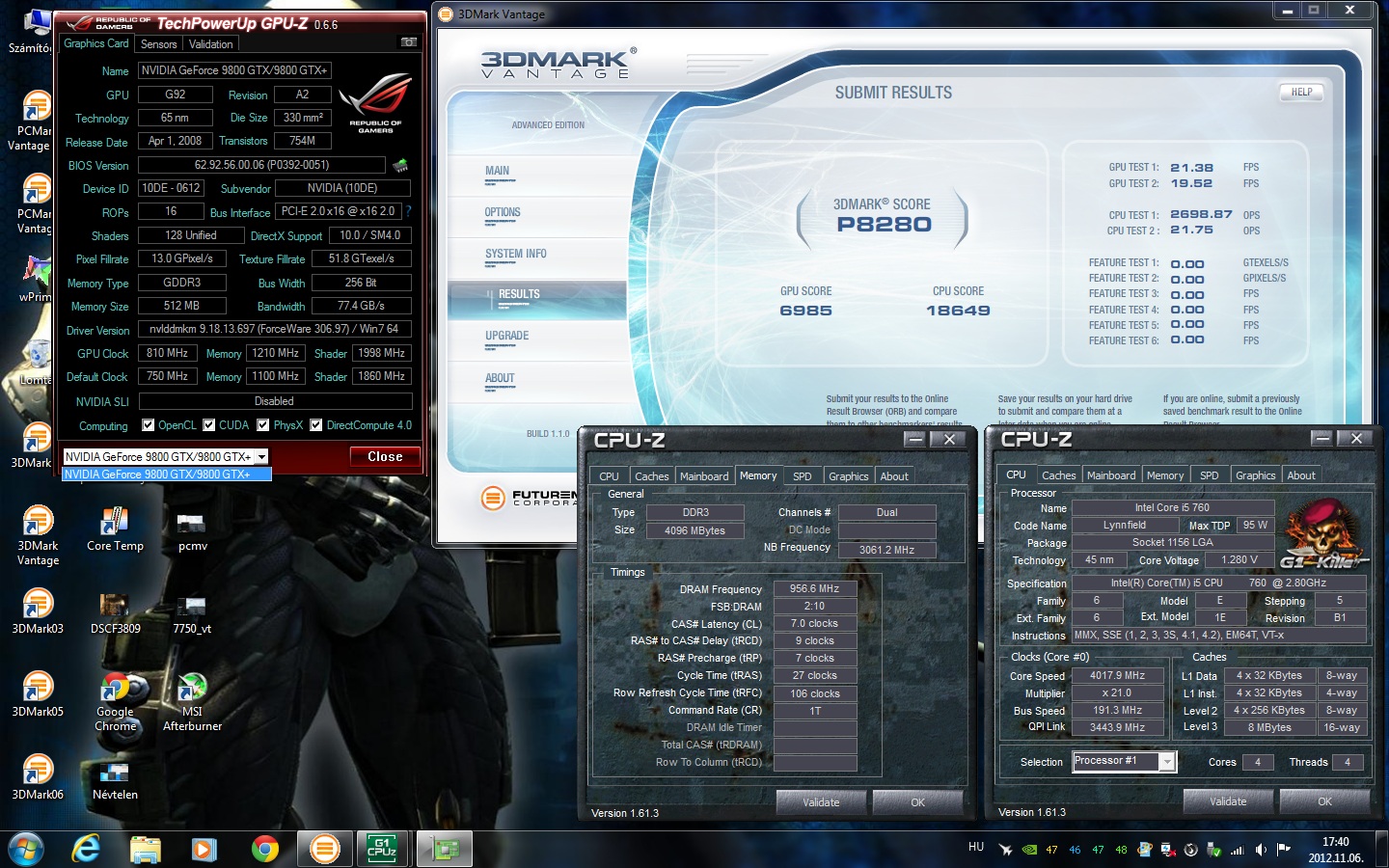The width and height of the screenshot is (1389, 868).
Task: Switch to CPU-Z taskbar button
Action: pos(383,849)
